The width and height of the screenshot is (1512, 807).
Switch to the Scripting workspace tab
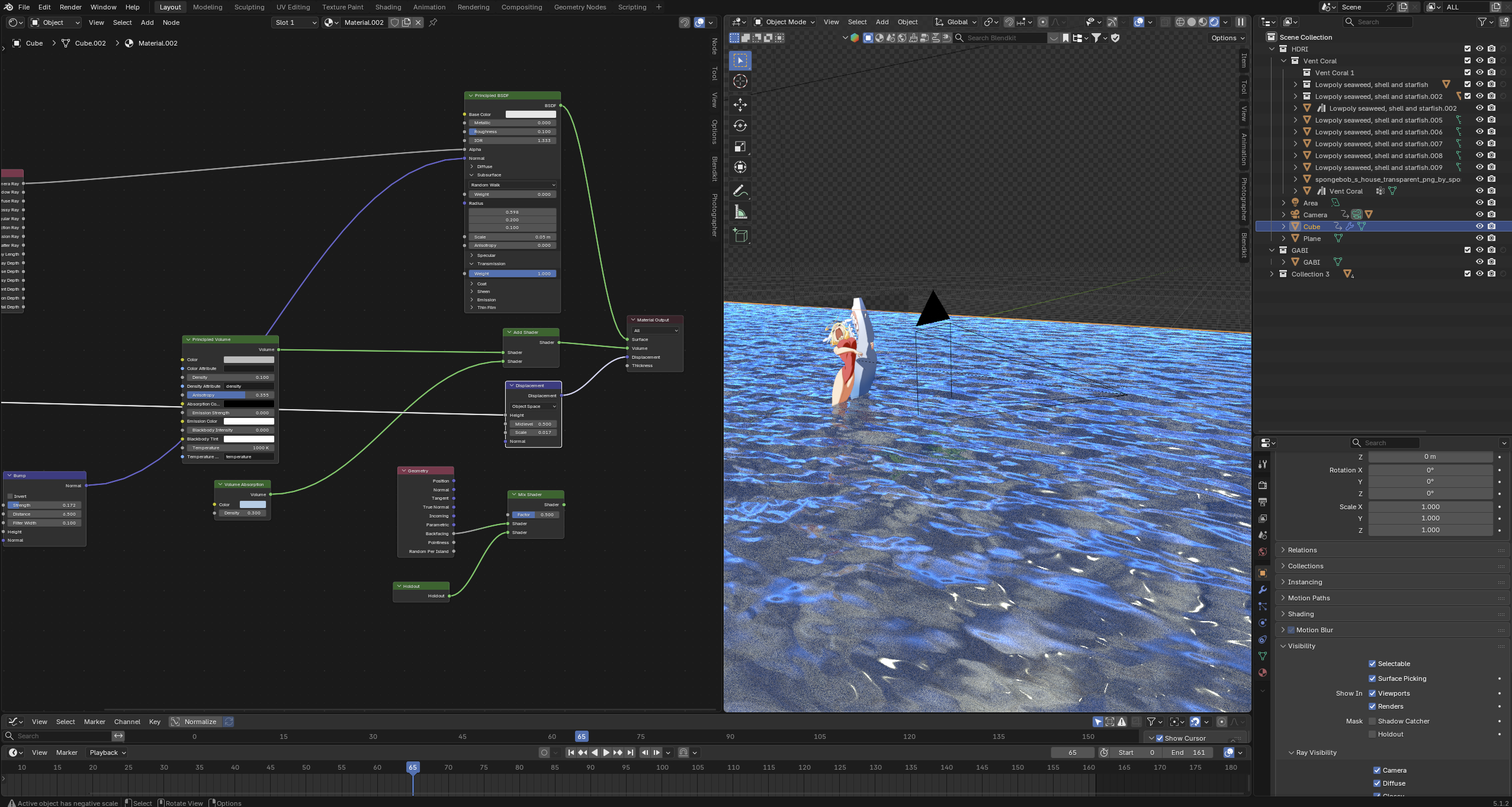pyautogui.click(x=632, y=7)
